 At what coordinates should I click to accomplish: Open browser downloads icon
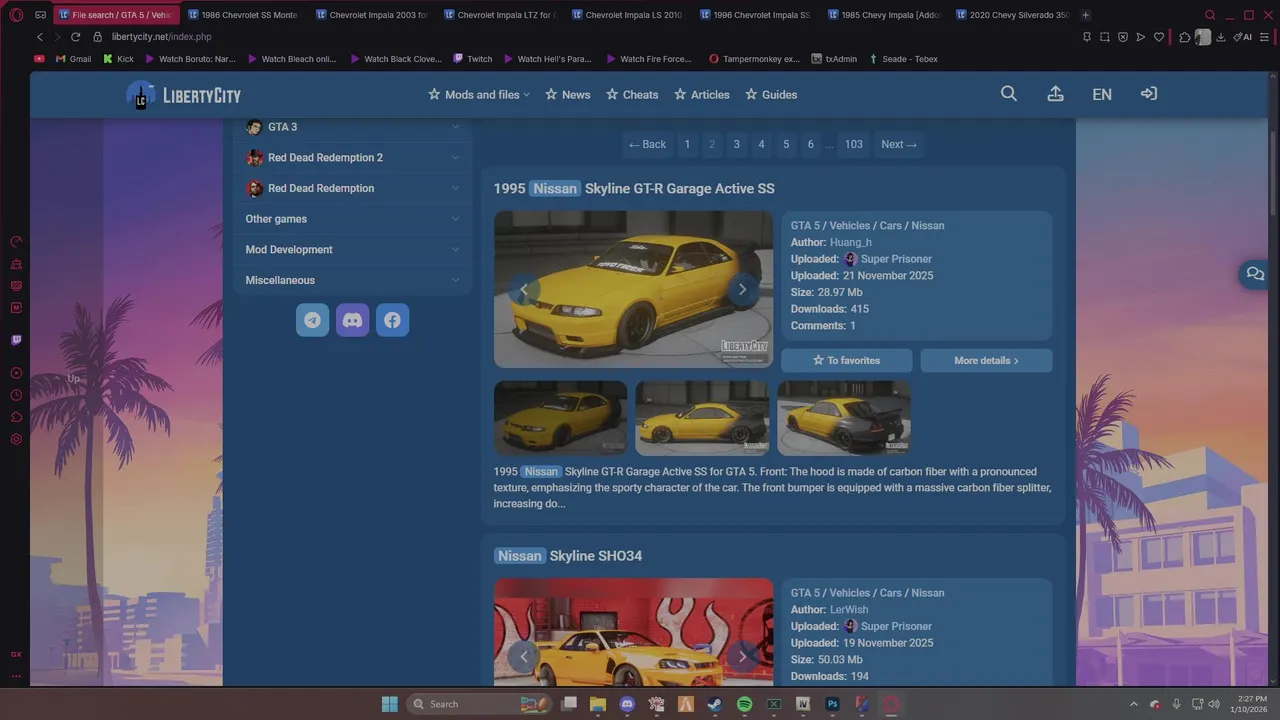click(1221, 37)
